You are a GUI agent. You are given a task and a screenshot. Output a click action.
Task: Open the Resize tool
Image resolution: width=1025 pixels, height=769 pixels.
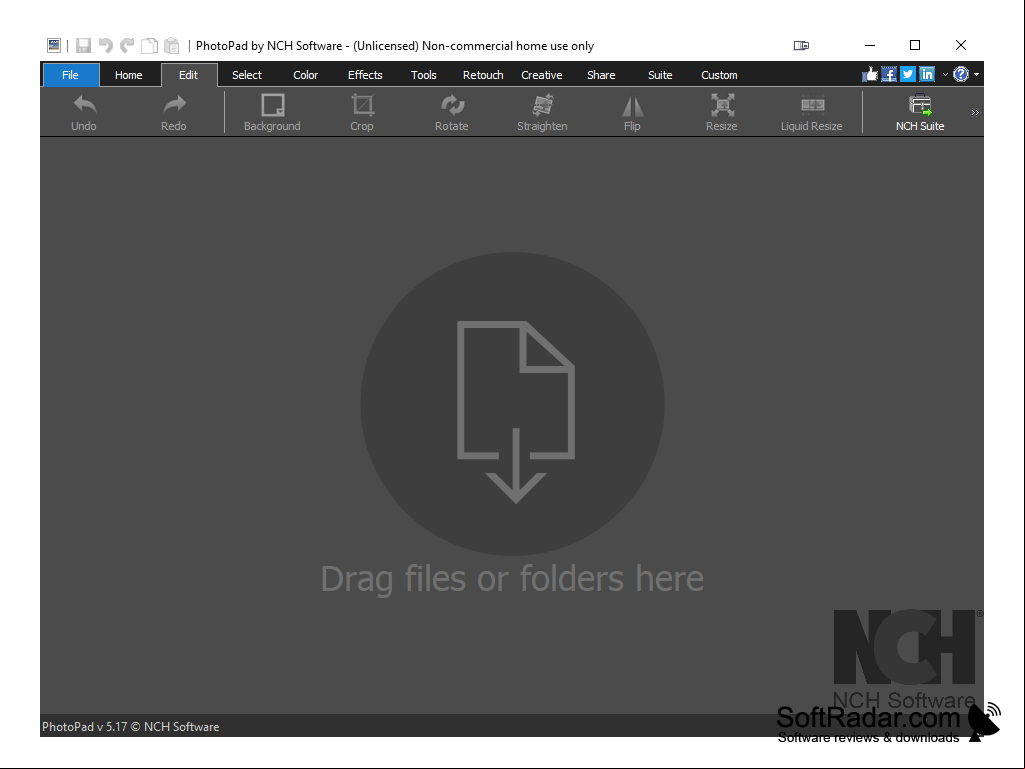pos(722,112)
